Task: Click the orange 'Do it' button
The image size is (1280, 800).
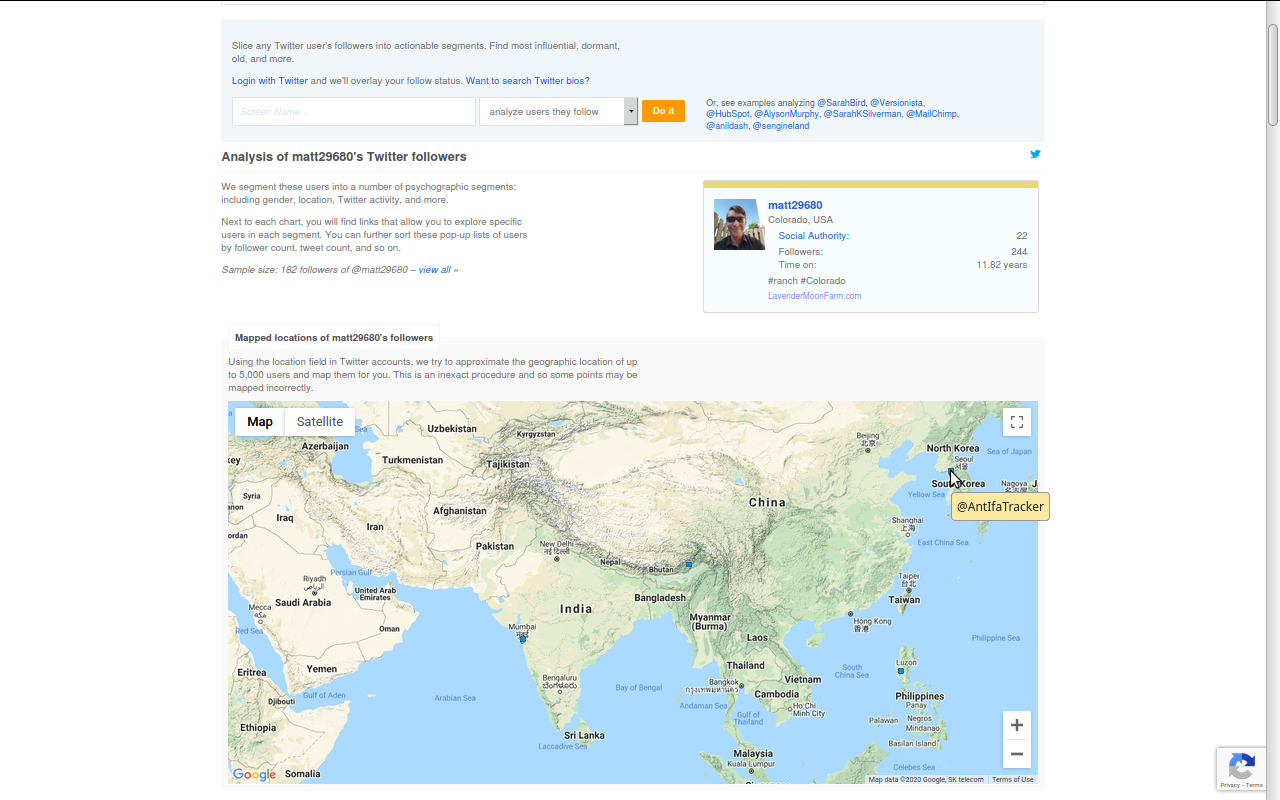Action: coord(663,111)
